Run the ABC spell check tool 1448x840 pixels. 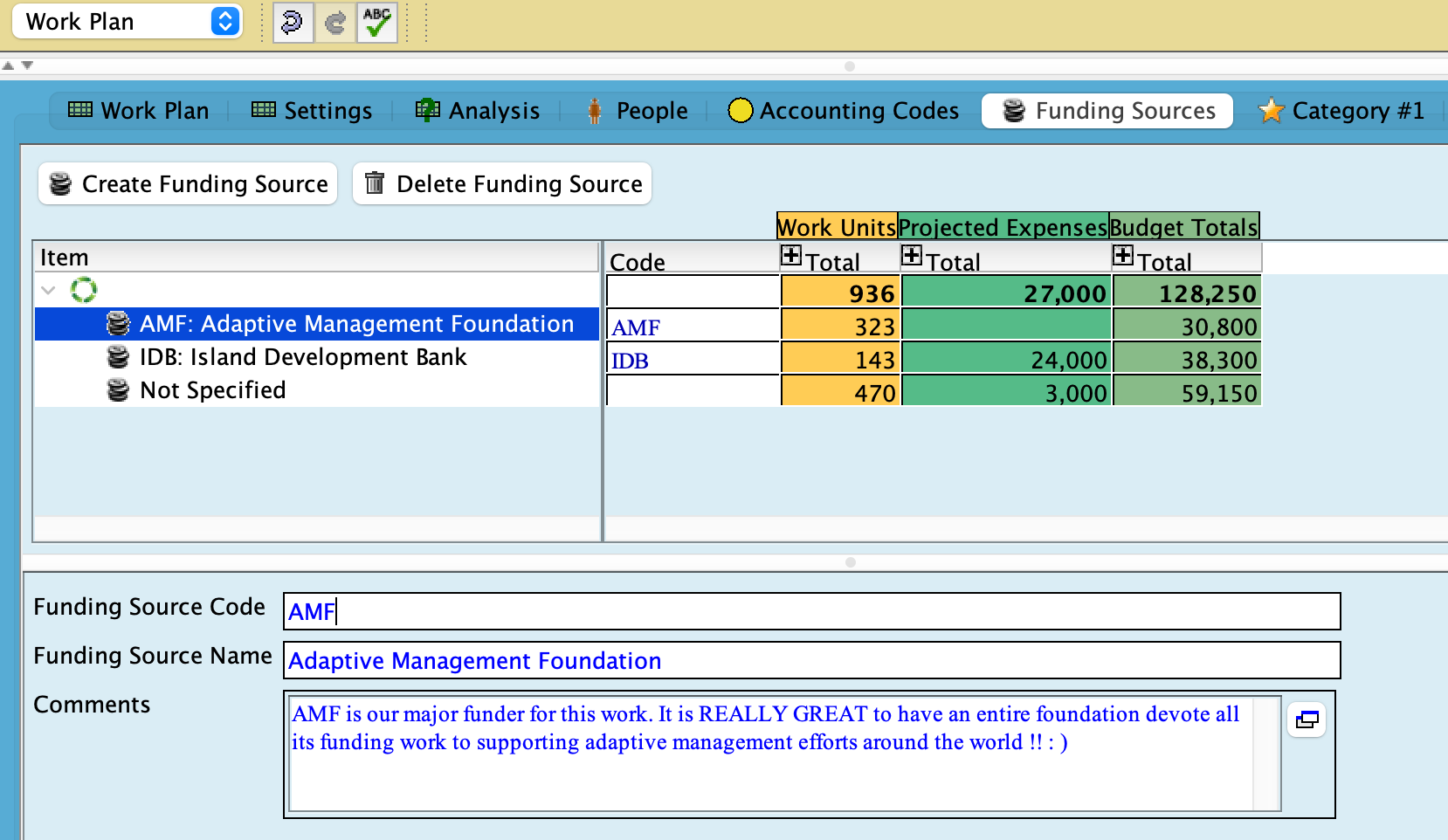[377, 22]
